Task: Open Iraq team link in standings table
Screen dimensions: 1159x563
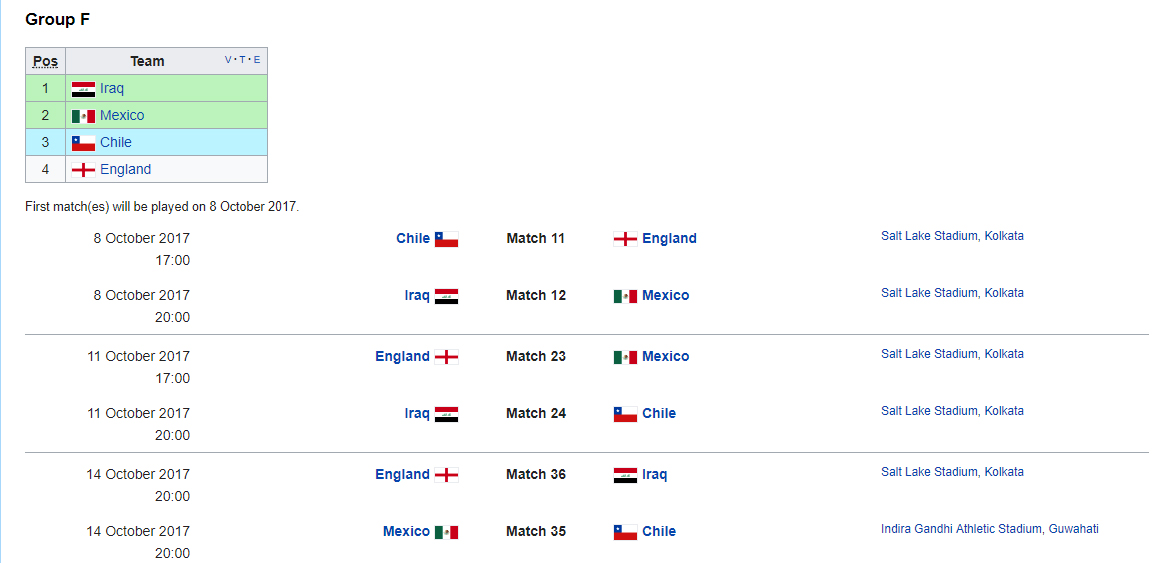Action: coord(112,89)
